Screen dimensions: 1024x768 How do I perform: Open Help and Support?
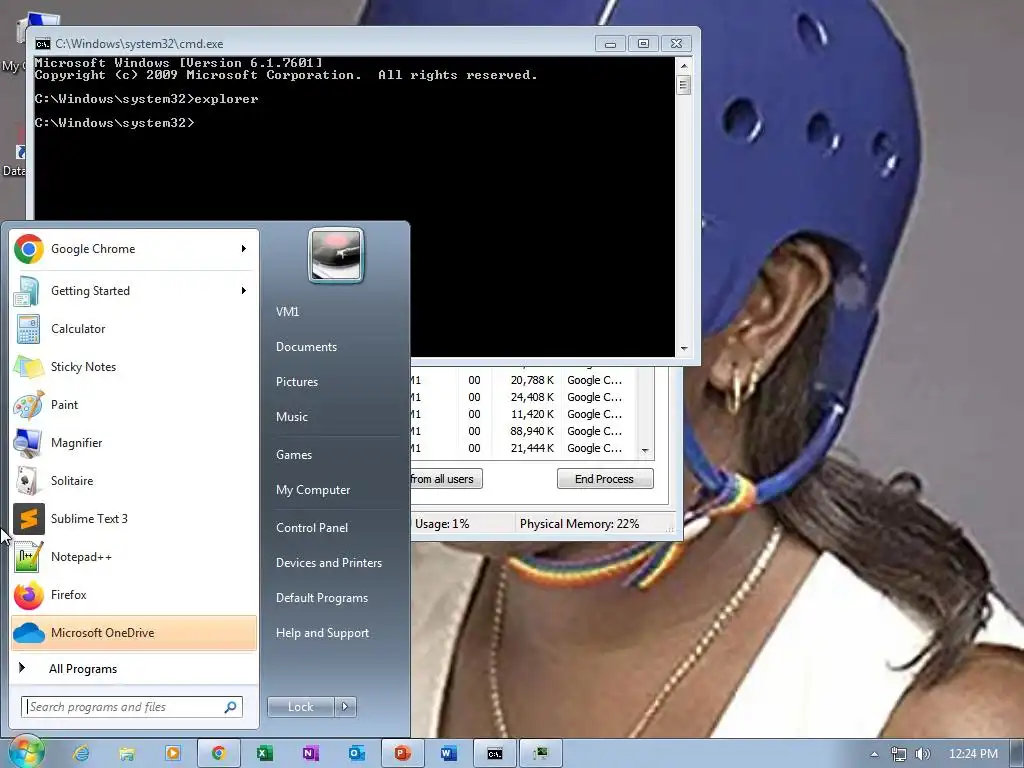pyautogui.click(x=322, y=633)
